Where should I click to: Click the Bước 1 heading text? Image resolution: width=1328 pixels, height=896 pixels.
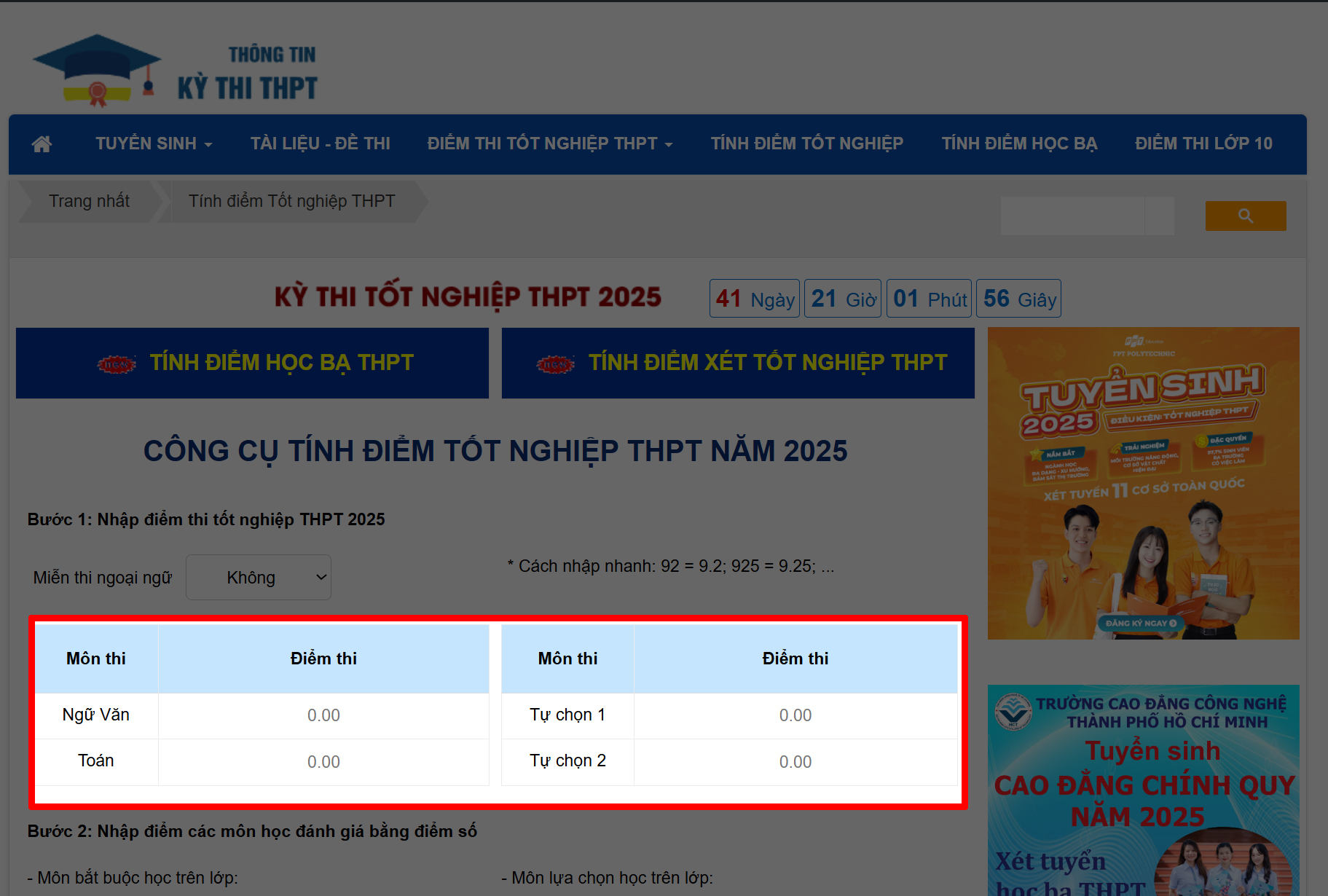[x=206, y=519]
